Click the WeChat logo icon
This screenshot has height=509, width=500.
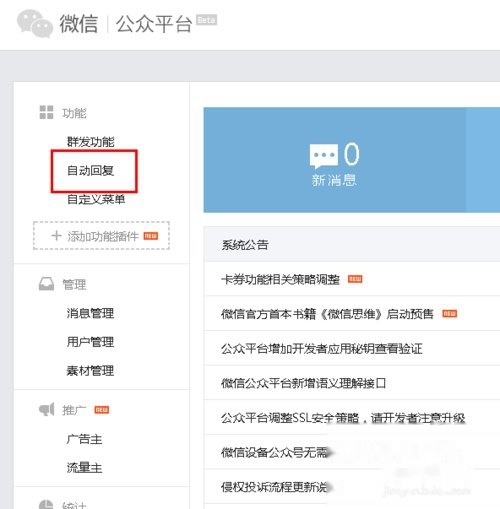(x=35, y=23)
